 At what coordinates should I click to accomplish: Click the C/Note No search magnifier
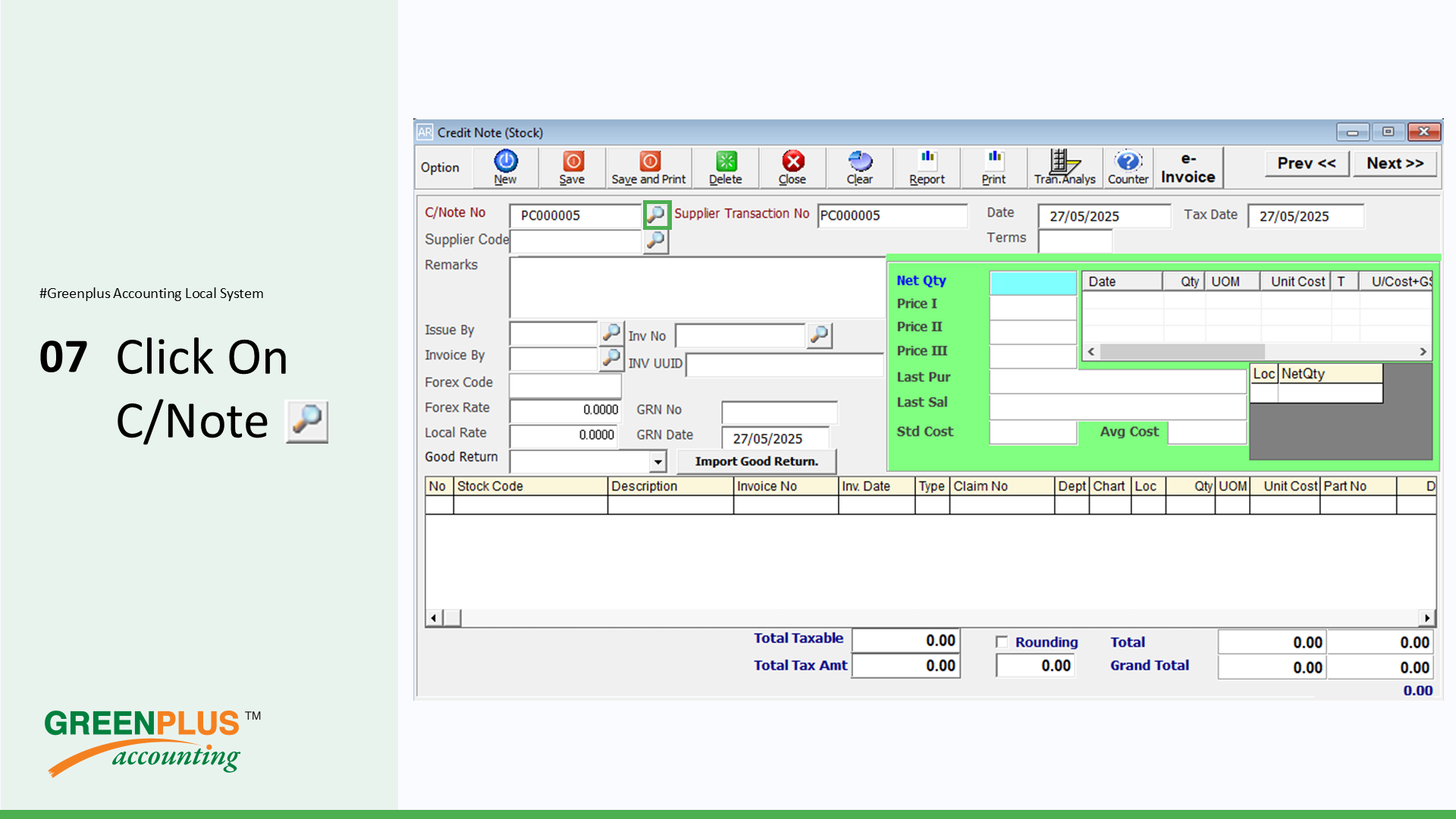(656, 215)
